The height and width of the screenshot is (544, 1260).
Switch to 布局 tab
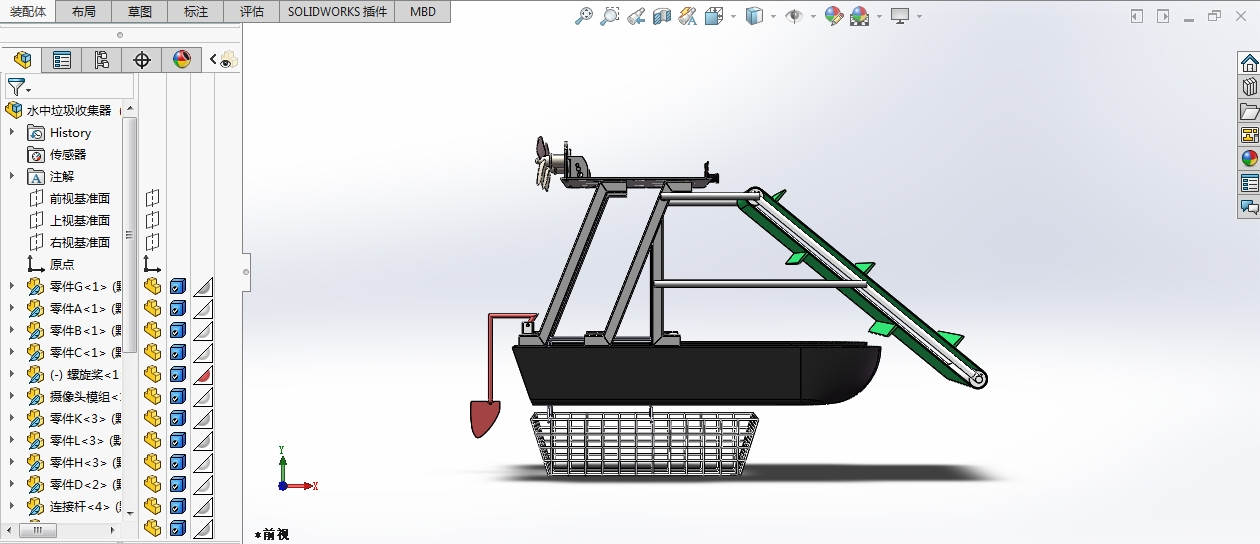tap(84, 12)
